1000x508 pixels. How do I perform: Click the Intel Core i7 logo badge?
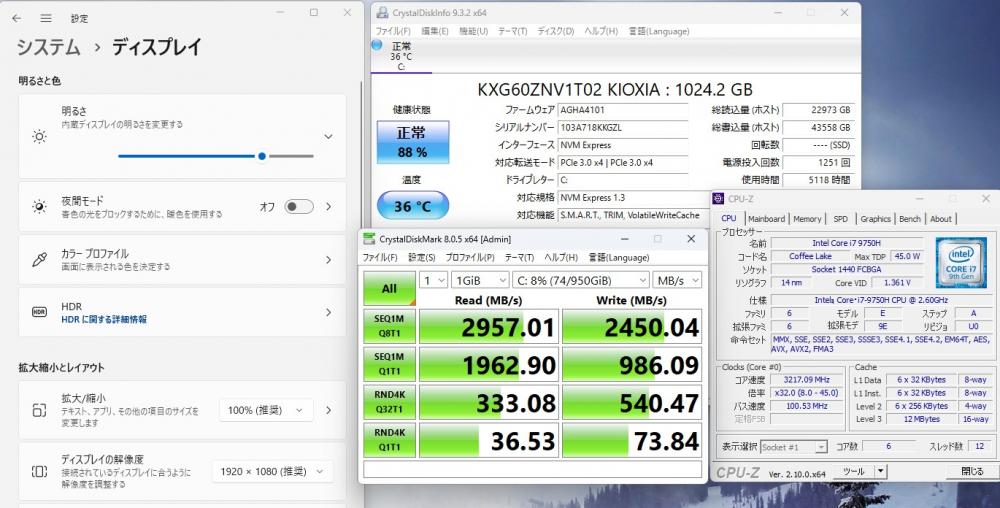[961, 263]
